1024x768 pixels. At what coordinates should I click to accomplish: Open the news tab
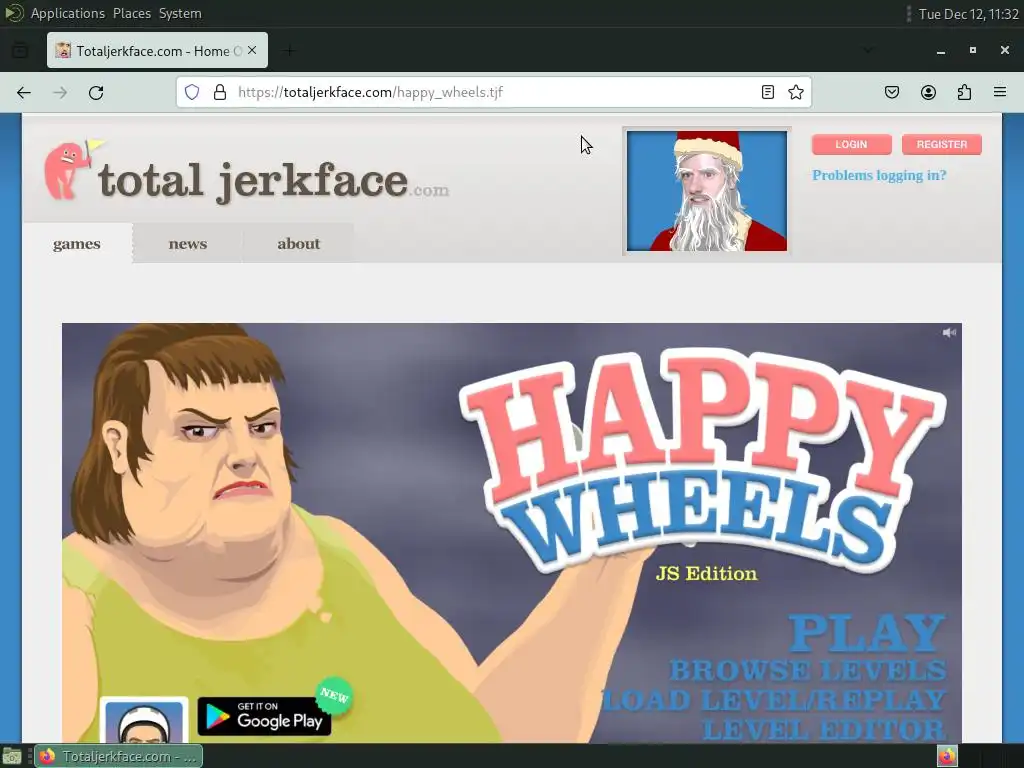188,244
